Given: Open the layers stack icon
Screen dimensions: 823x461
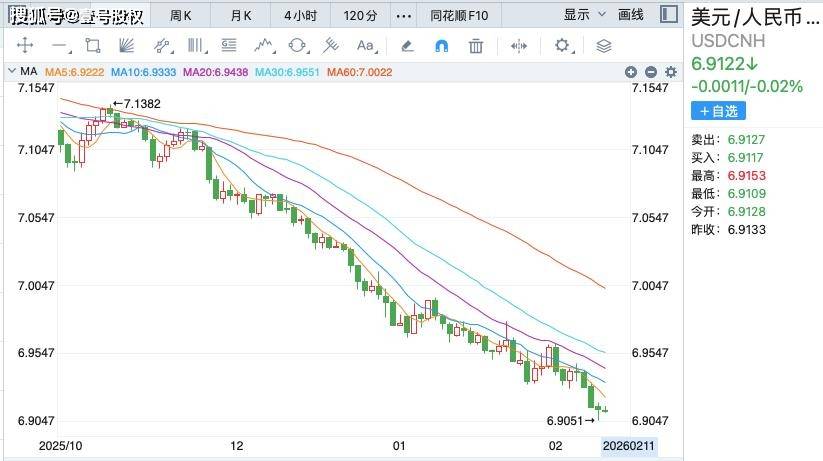Looking at the screenshot, I should click(x=603, y=46).
